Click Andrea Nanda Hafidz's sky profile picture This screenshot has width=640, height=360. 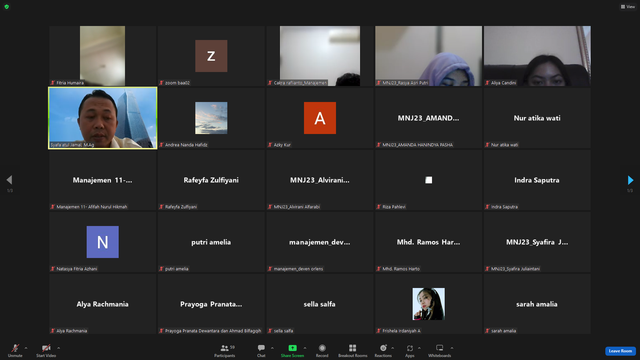click(x=211, y=118)
